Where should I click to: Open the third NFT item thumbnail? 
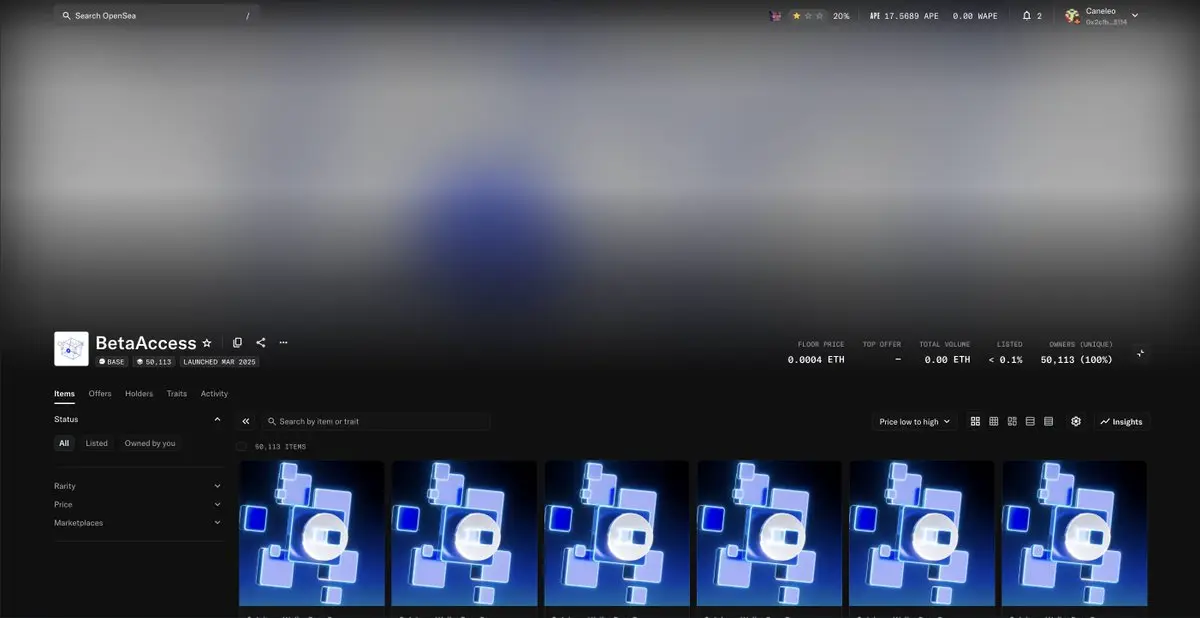[617, 533]
